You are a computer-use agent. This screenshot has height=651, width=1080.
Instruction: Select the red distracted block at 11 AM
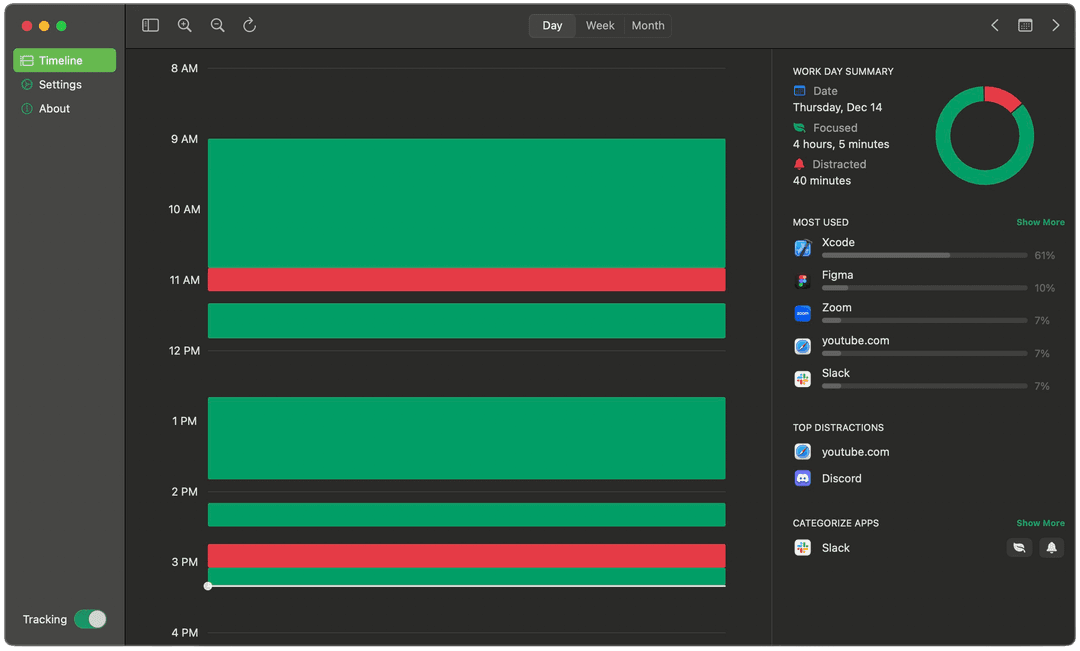click(x=466, y=280)
